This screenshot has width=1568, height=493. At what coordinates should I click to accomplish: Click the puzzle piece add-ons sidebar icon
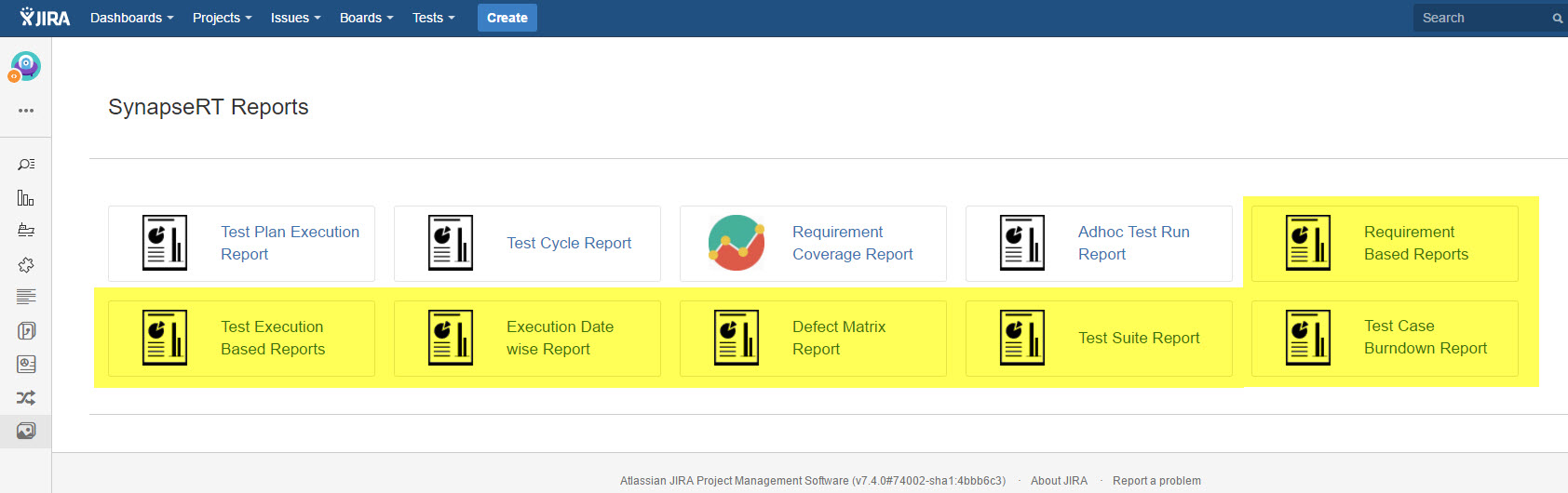pos(26,265)
